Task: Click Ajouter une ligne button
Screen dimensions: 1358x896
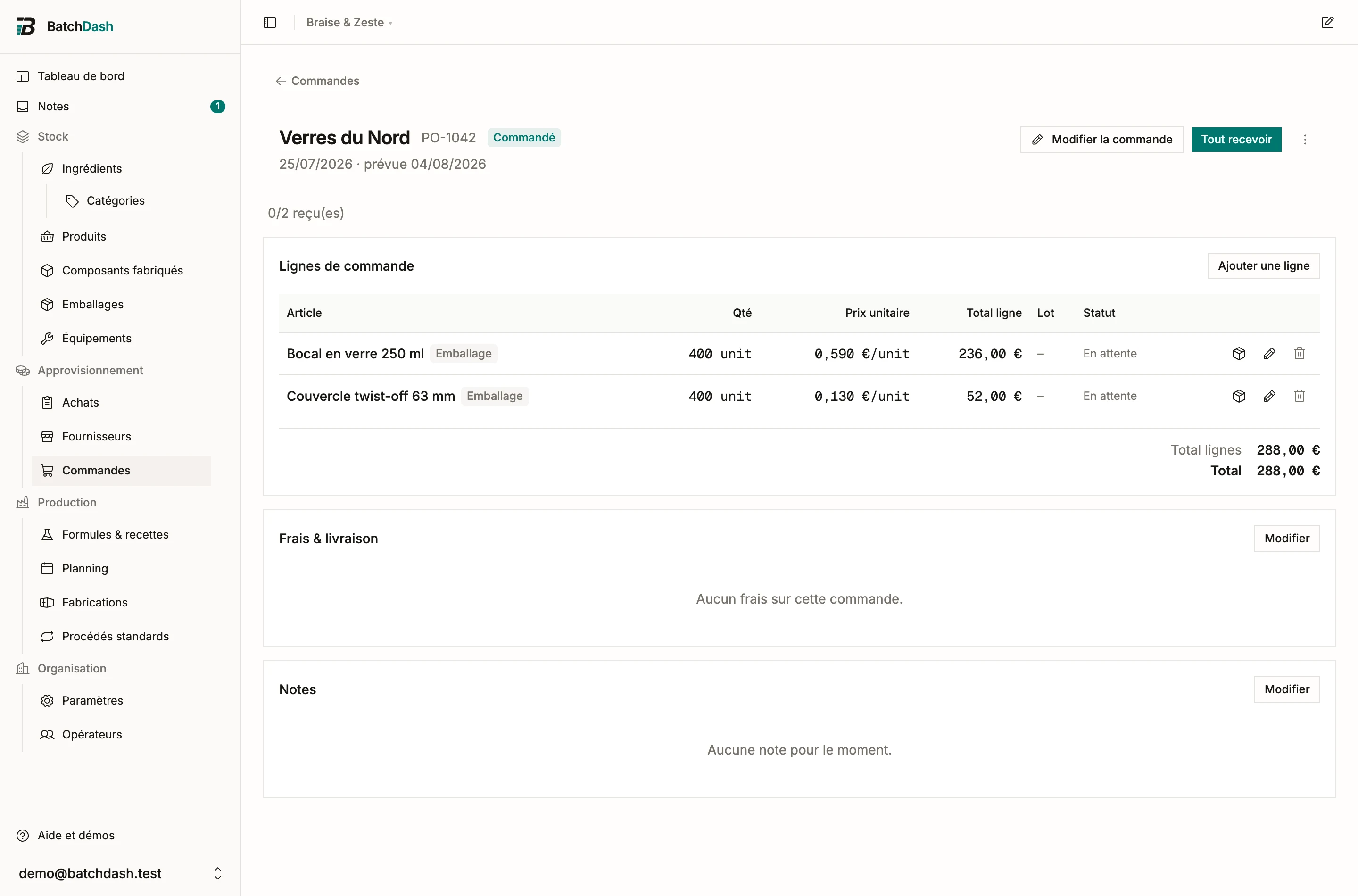Action: 1264,265
